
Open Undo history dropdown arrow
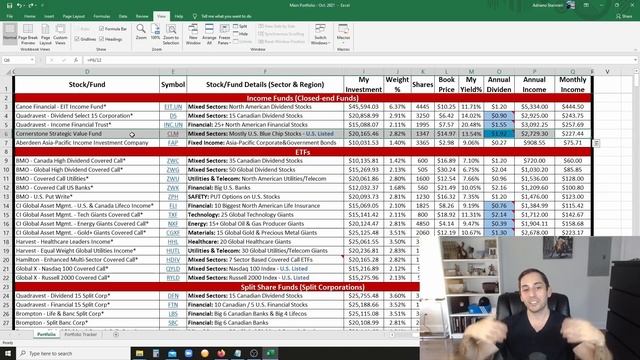[x=24, y=5]
